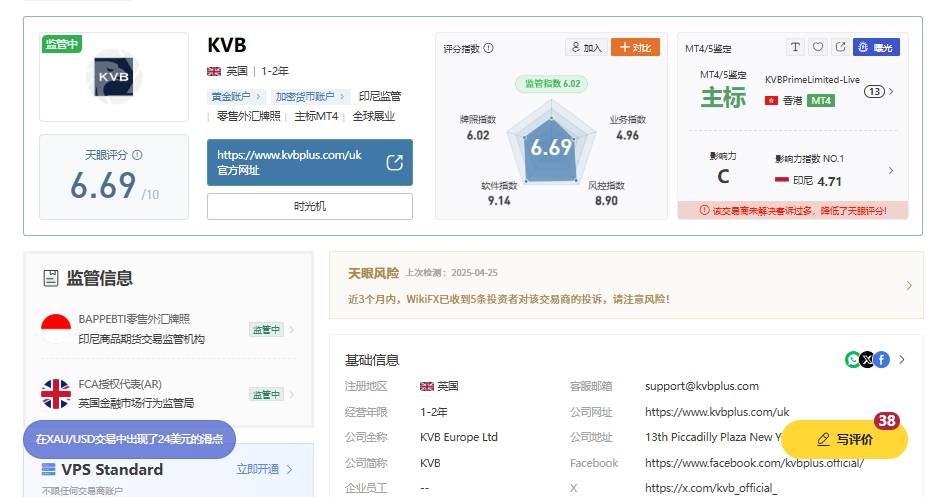This screenshot has height=497, width=945.
Task: Click the red complaint warning notice
Action: tap(793, 210)
